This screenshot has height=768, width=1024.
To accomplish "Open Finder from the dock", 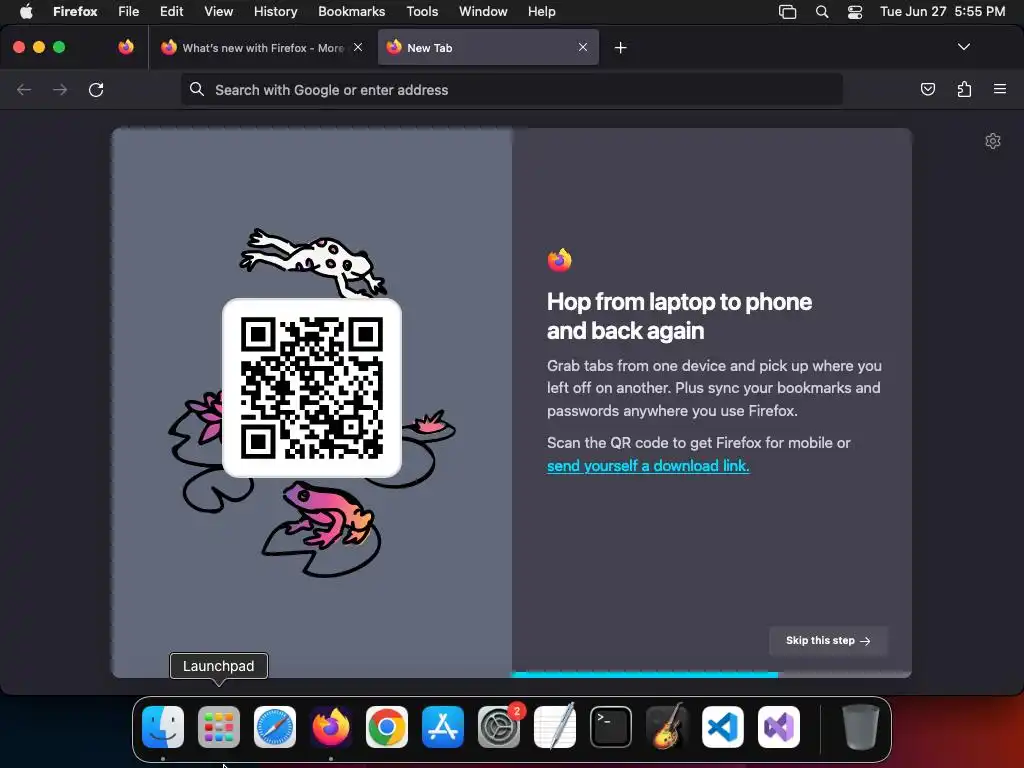I will (x=163, y=727).
